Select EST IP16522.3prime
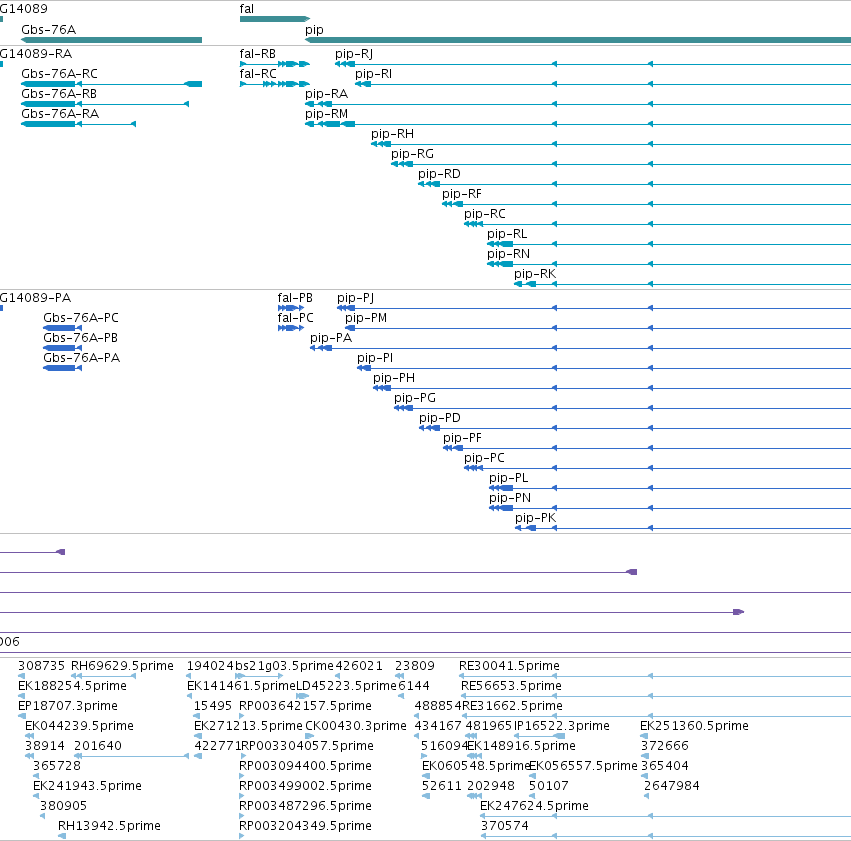The width and height of the screenshot is (851, 841). 562,726
